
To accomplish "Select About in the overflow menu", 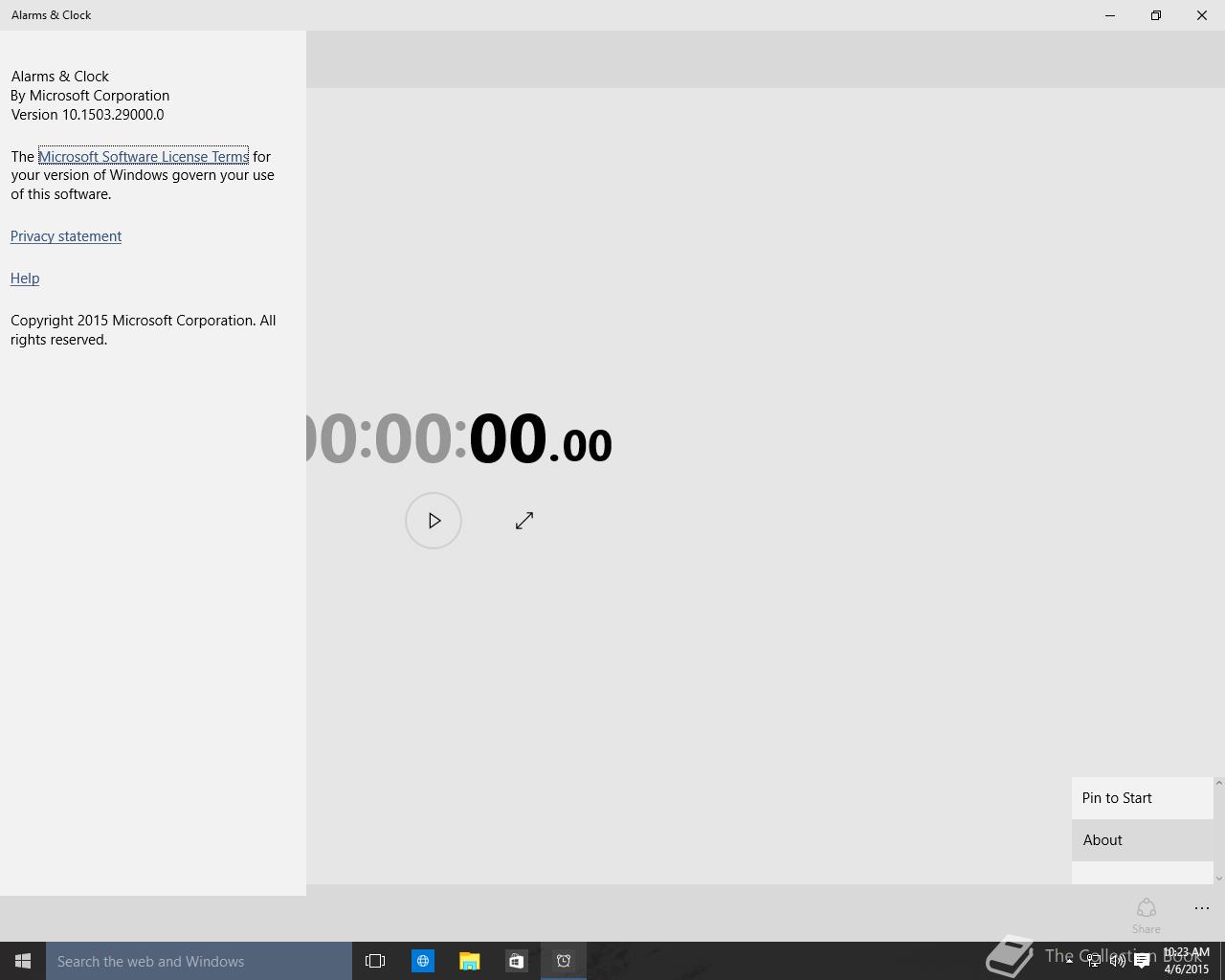I will [1142, 840].
